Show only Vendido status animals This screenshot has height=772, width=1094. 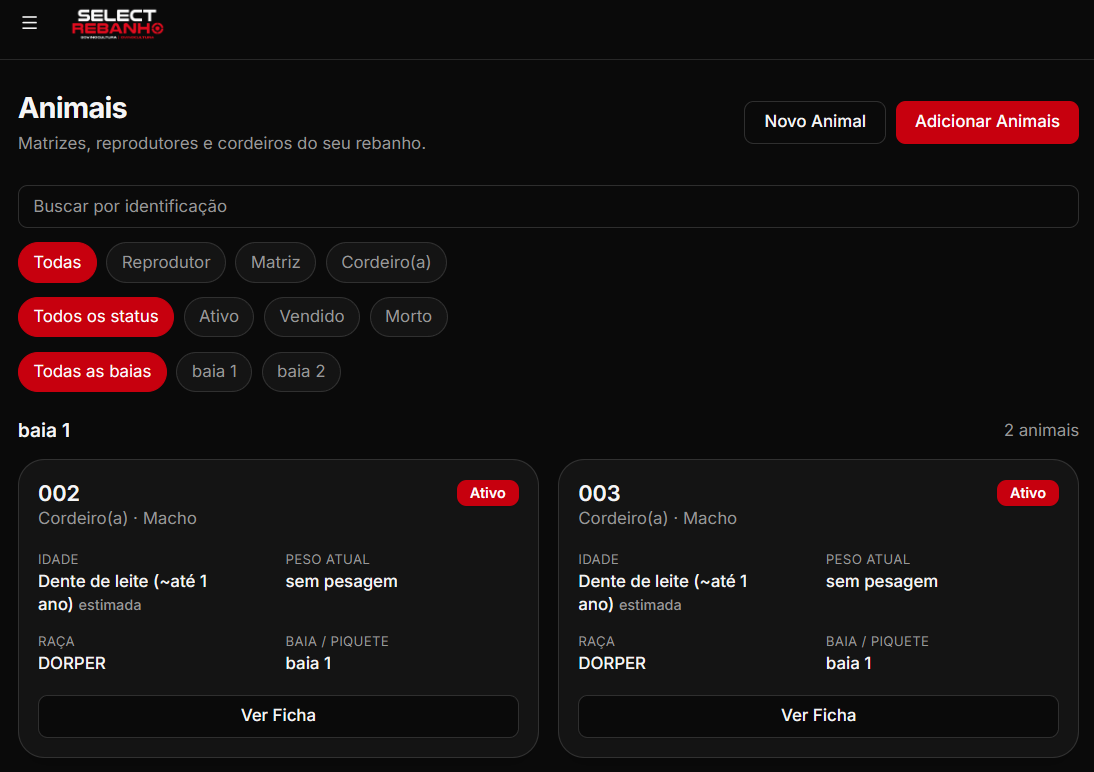312,317
